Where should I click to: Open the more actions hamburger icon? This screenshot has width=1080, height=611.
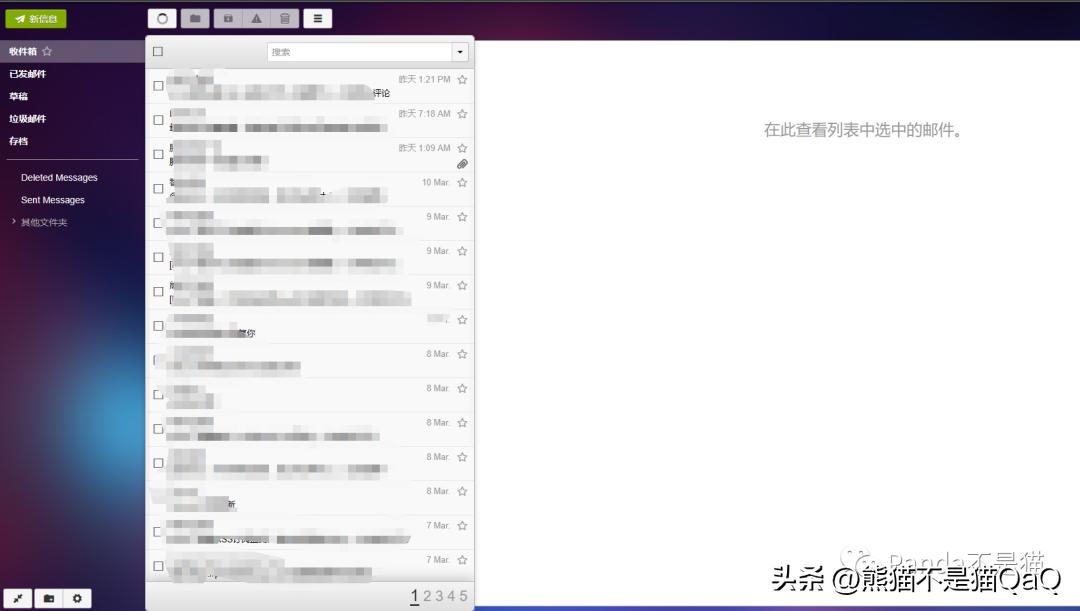(317, 18)
